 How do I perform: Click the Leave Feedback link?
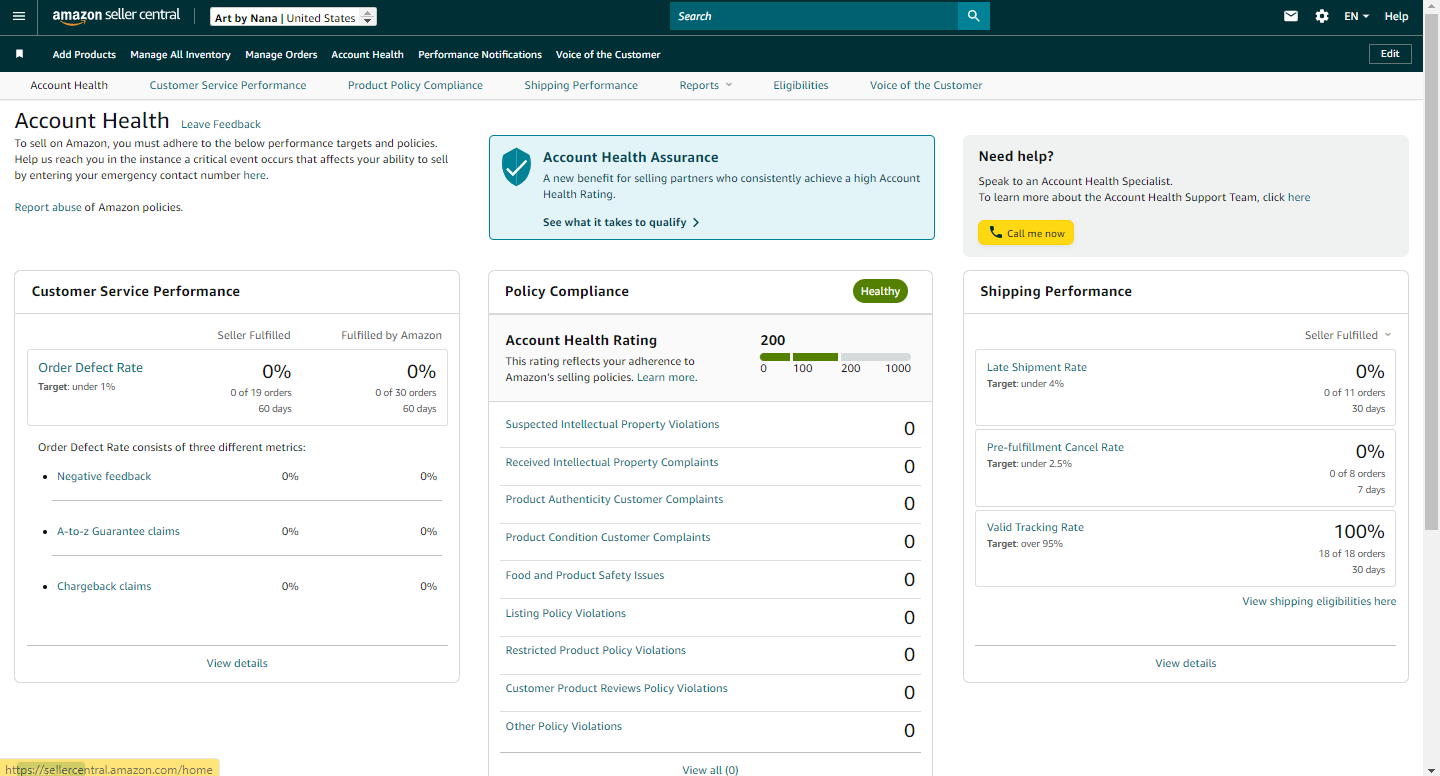coord(221,124)
